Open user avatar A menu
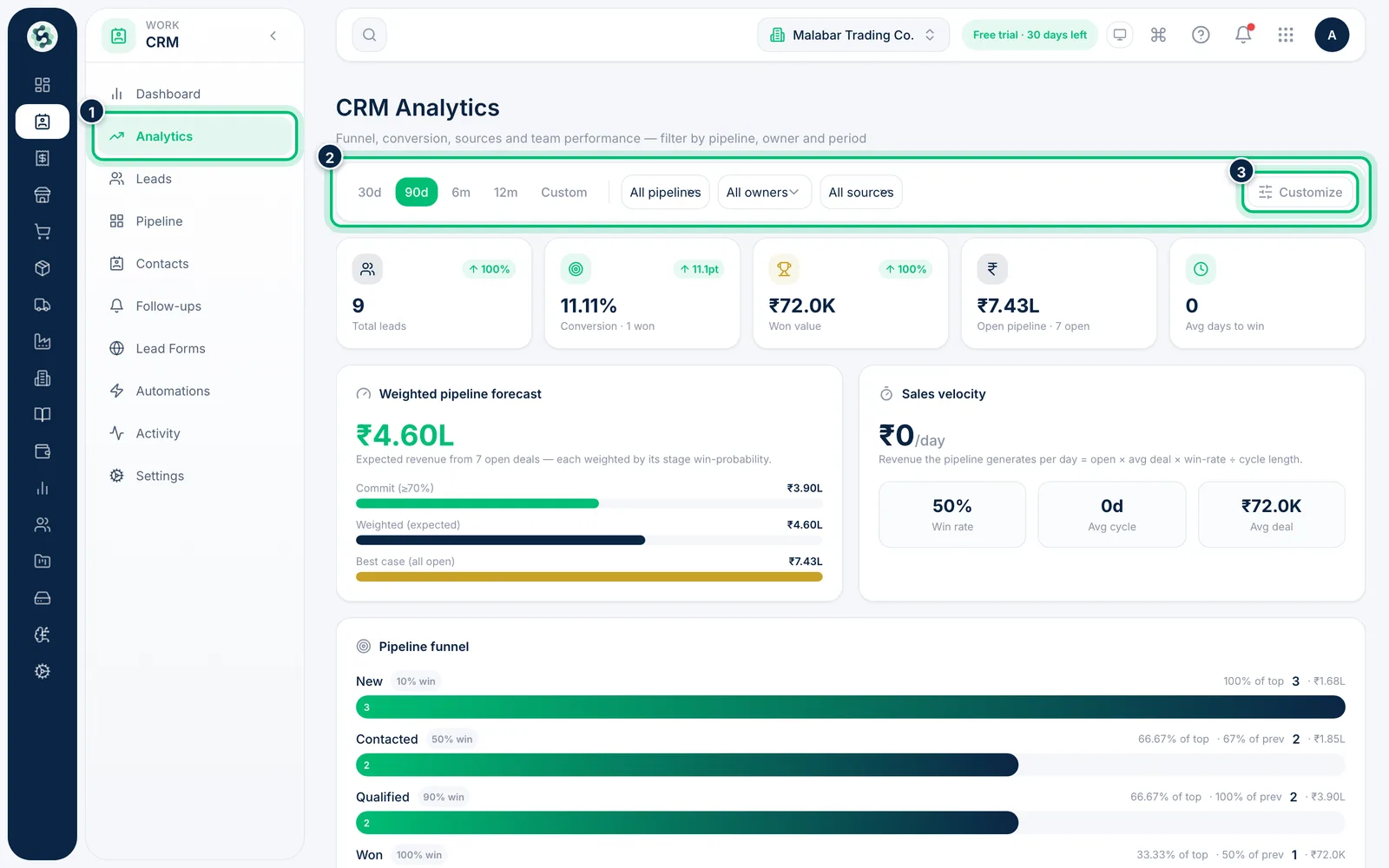 1332,35
